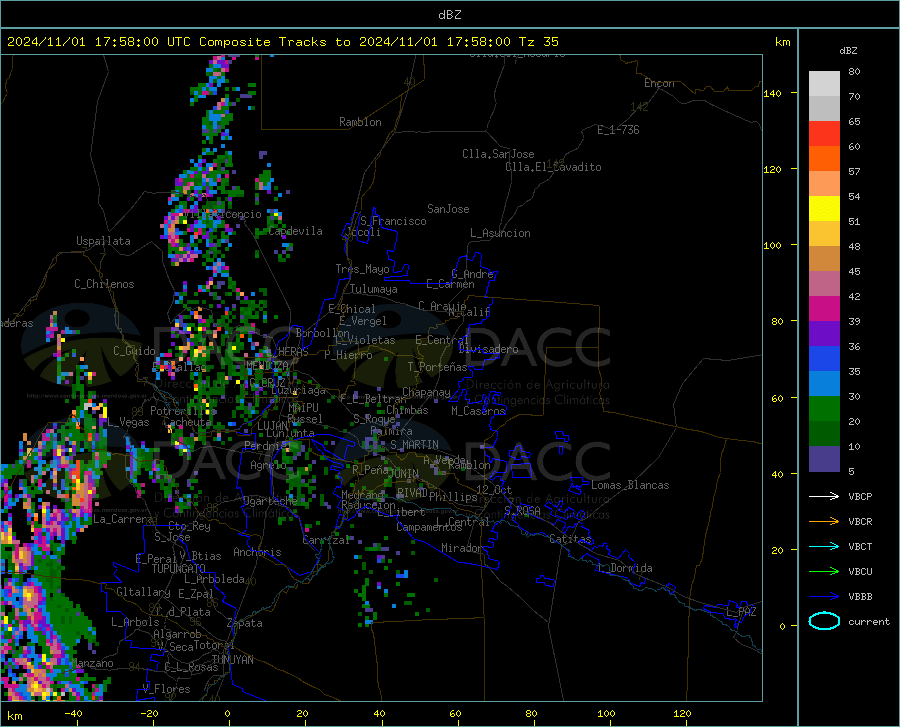Click the MENDOZA city label
This screenshot has height=727, width=900.
click(267, 366)
